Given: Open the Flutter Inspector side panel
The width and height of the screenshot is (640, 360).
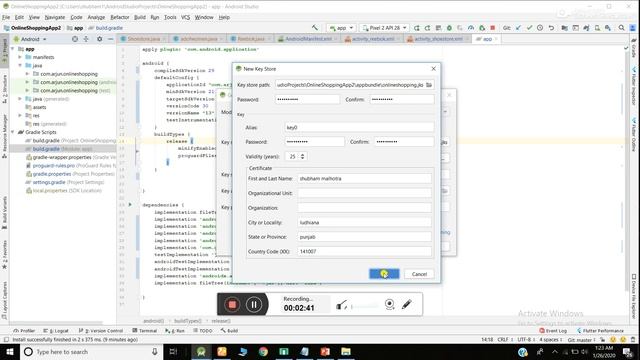Looking at the screenshot, I should (634, 87).
